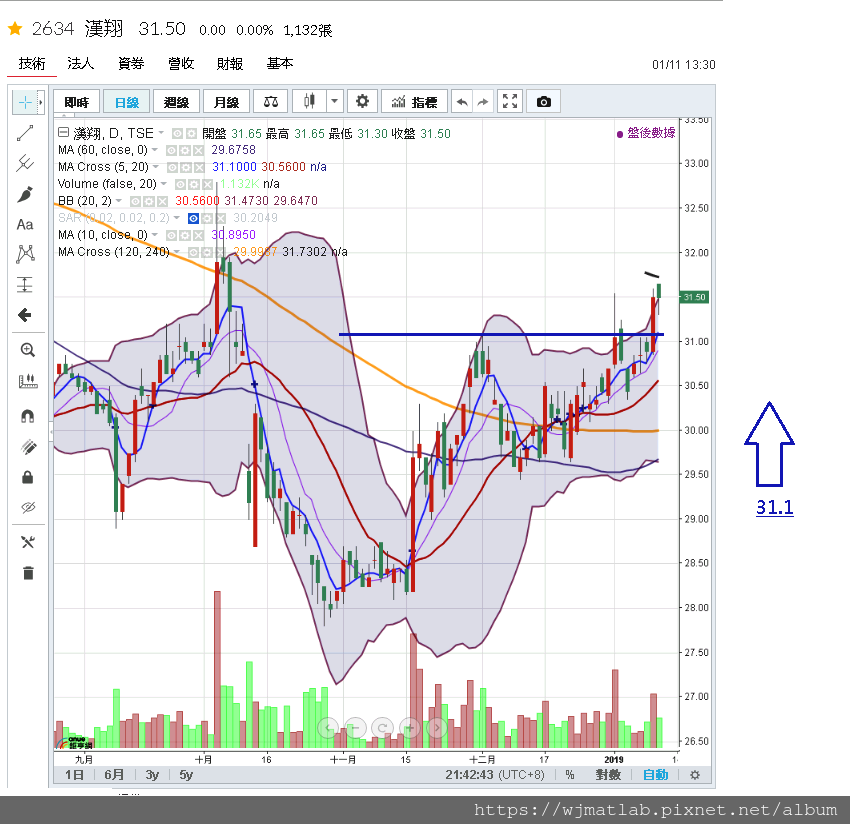Hide all drawings with crossed-eye icon
The width and height of the screenshot is (850, 824).
click(x=28, y=507)
